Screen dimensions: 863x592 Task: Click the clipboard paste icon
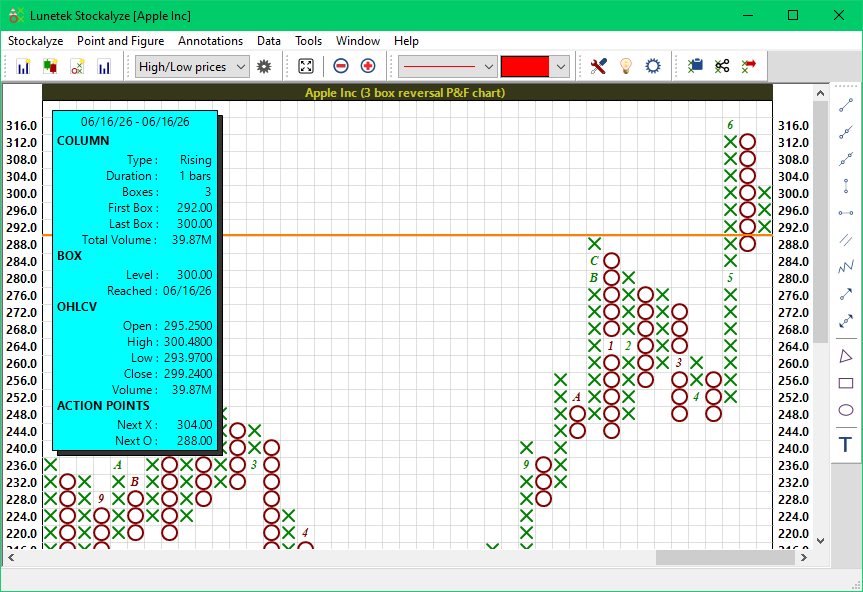695,67
